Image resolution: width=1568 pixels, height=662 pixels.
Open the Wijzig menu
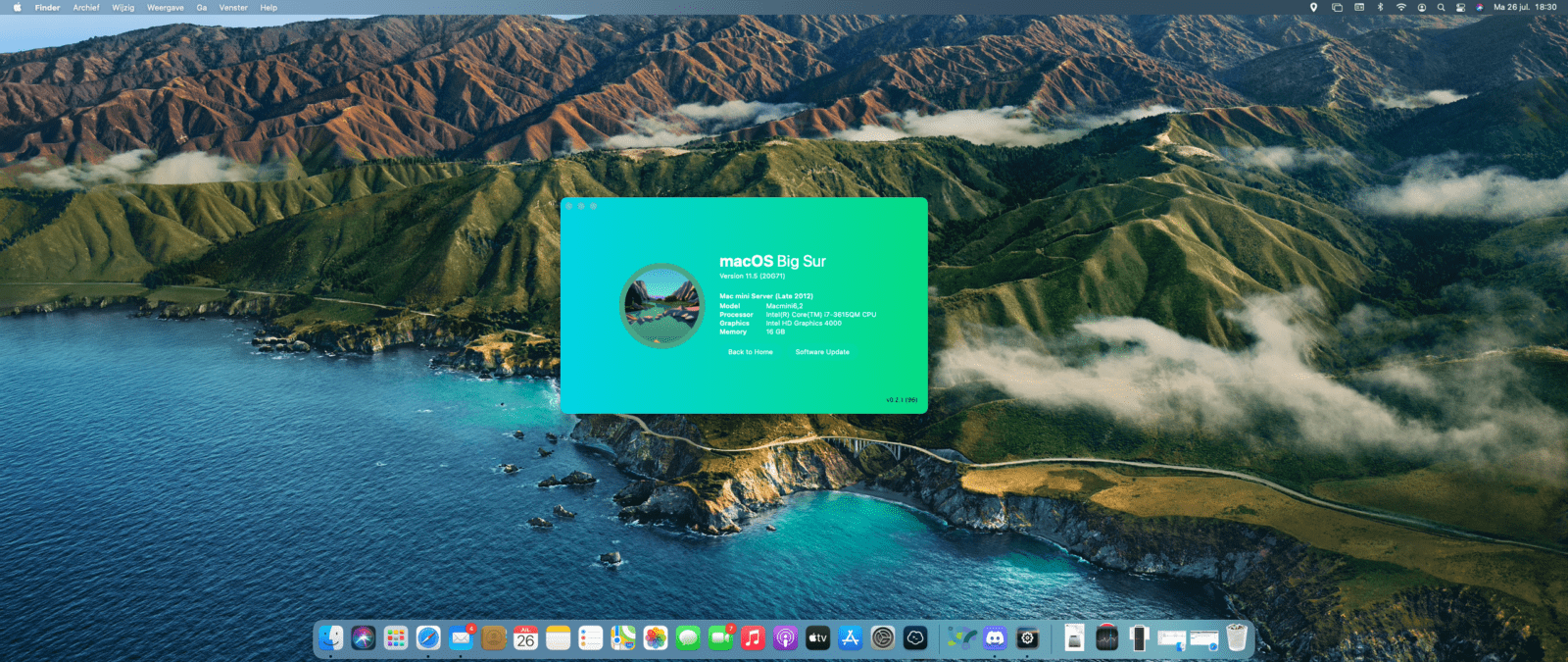coord(122,7)
